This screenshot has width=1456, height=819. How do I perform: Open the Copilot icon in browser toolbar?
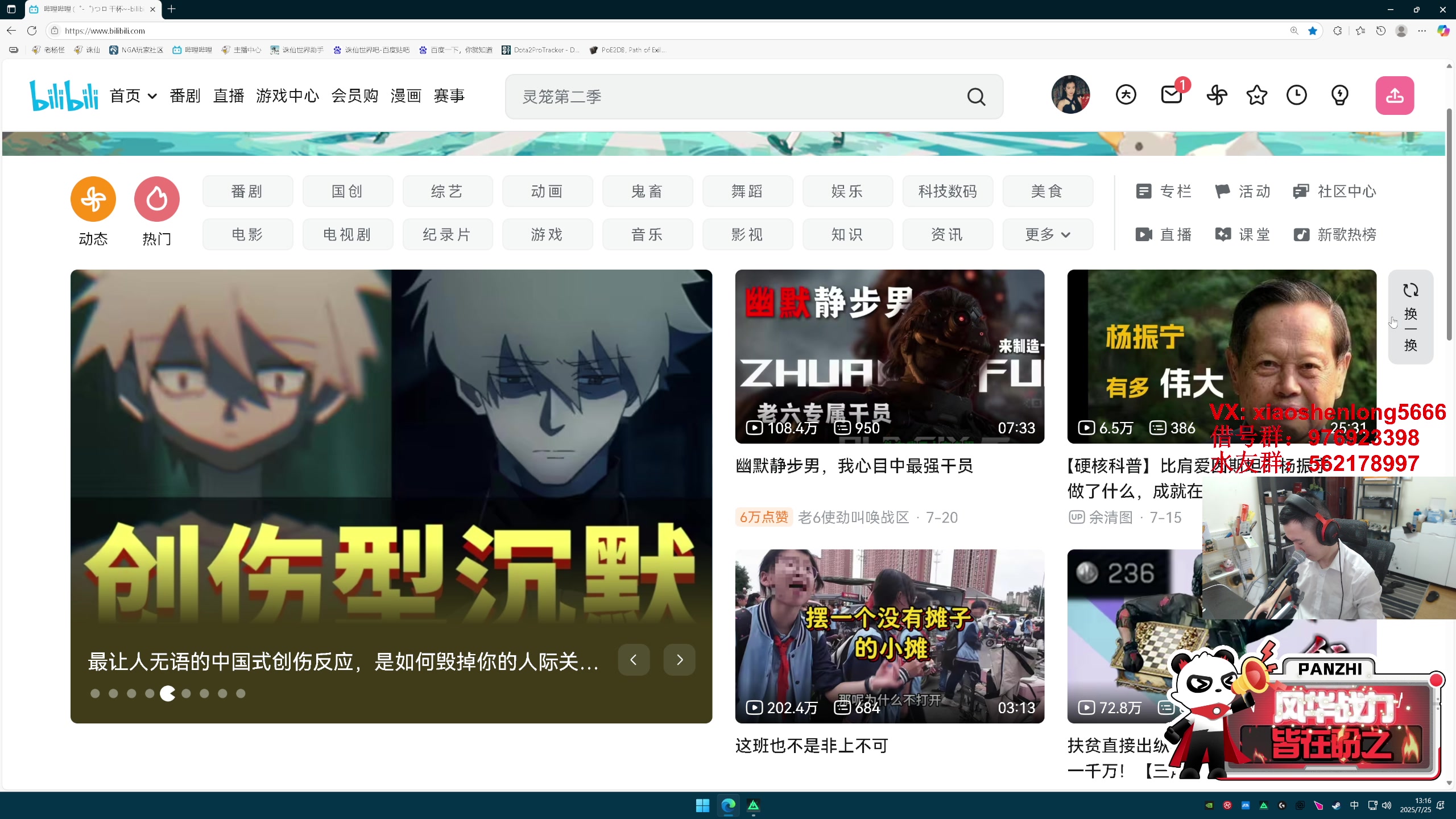(x=1443, y=31)
